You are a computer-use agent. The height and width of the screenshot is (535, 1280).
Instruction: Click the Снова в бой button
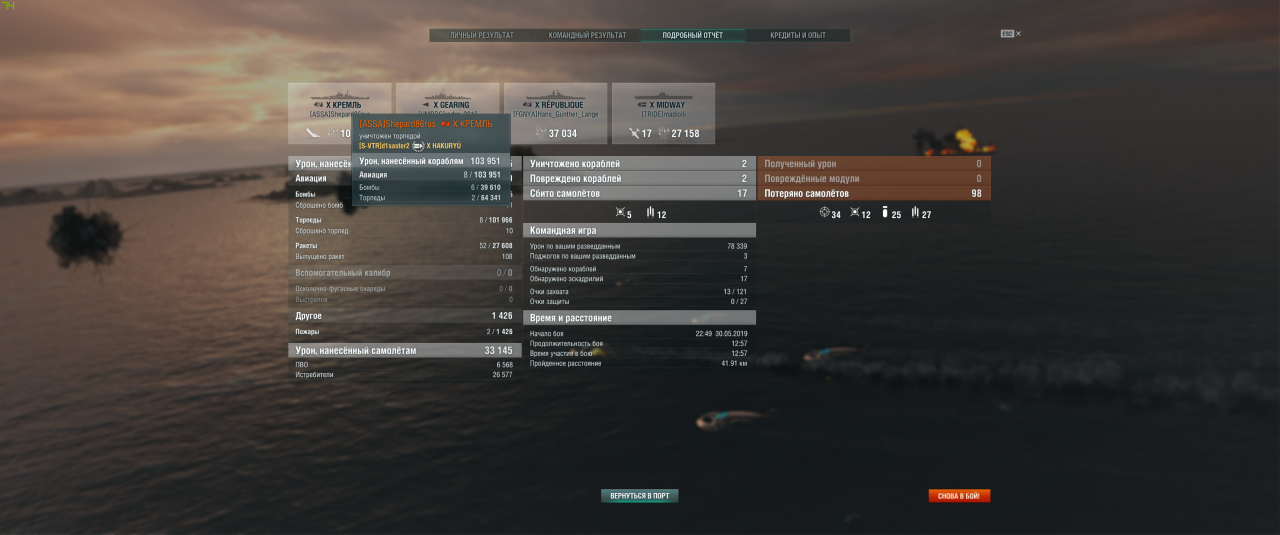click(x=959, y=496)
